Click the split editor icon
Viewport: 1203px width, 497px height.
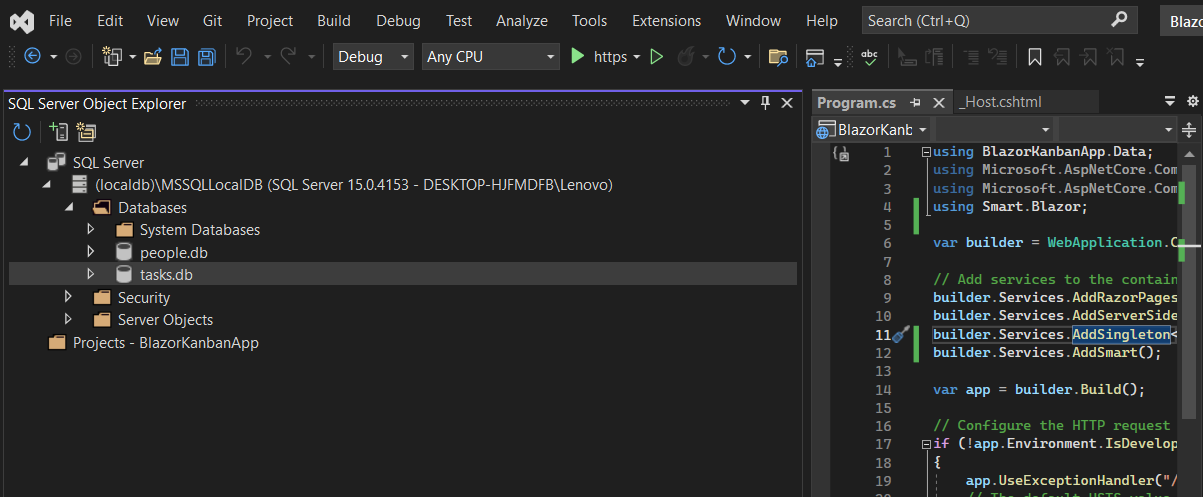[1189, 130]
